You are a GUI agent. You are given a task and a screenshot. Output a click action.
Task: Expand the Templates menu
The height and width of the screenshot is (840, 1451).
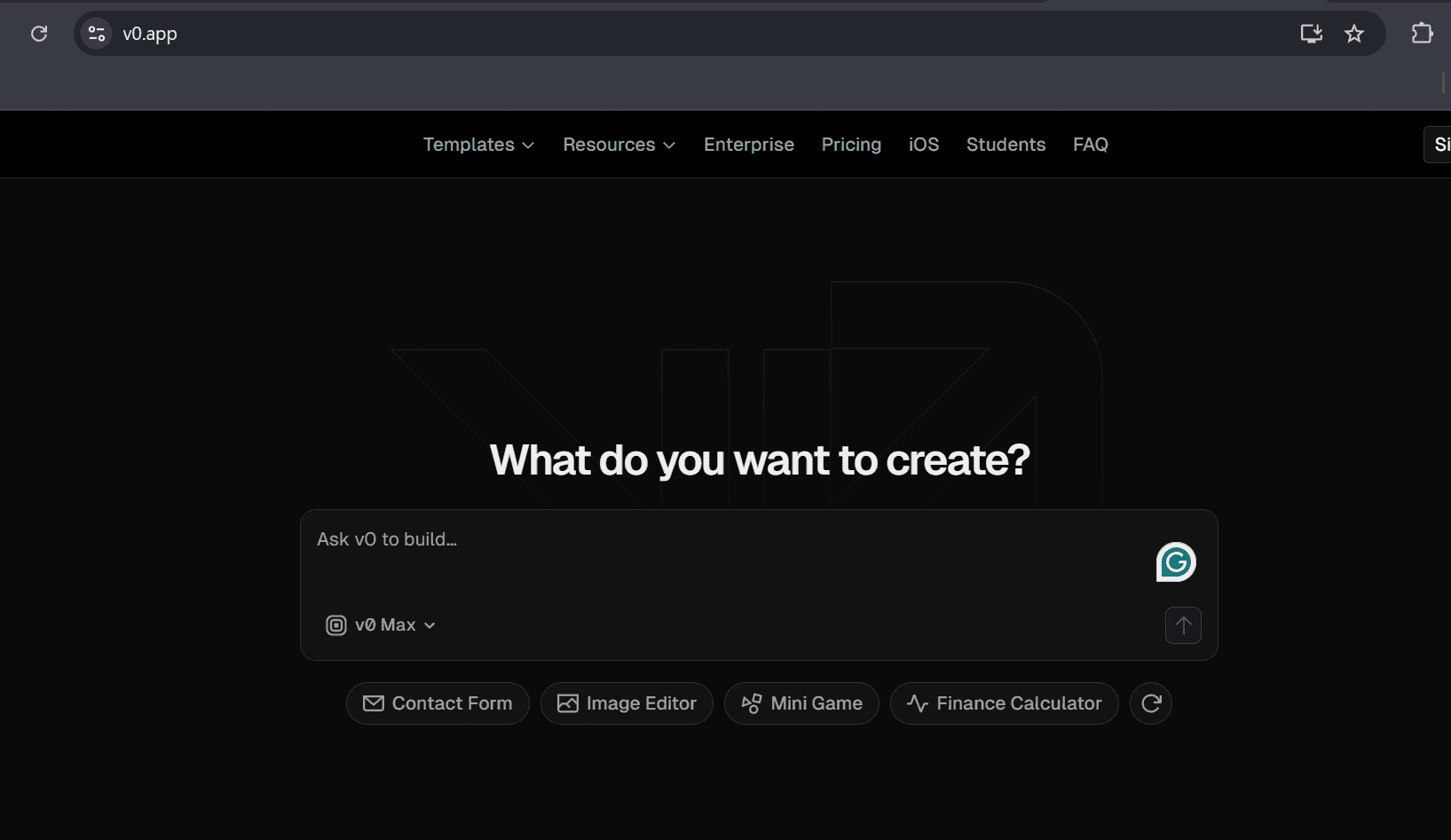478,145
